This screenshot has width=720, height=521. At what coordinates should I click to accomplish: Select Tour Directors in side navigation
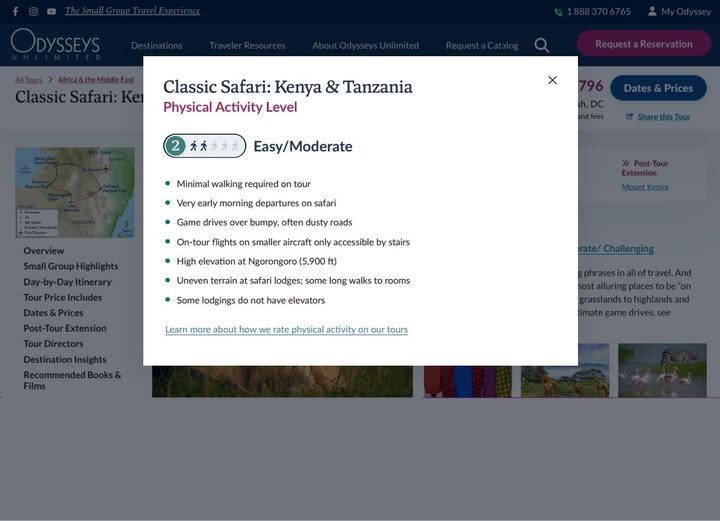pyautogui.click(x=53, y=344)
